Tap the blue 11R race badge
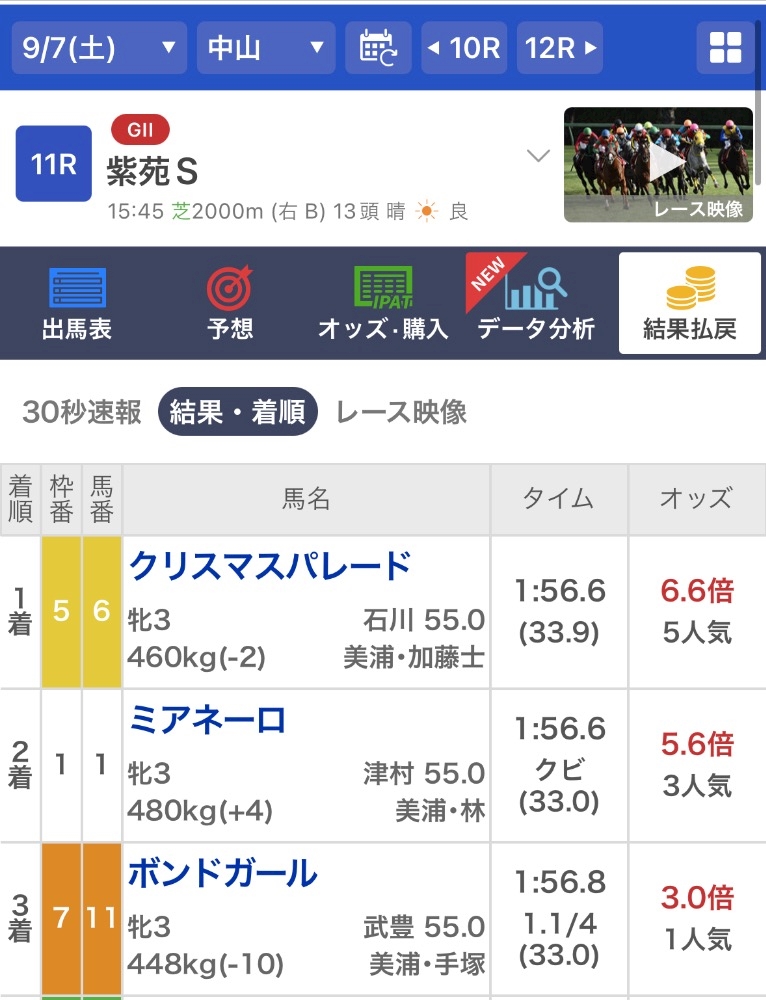This screenshot has width=766, height=1000. (54, 164)
